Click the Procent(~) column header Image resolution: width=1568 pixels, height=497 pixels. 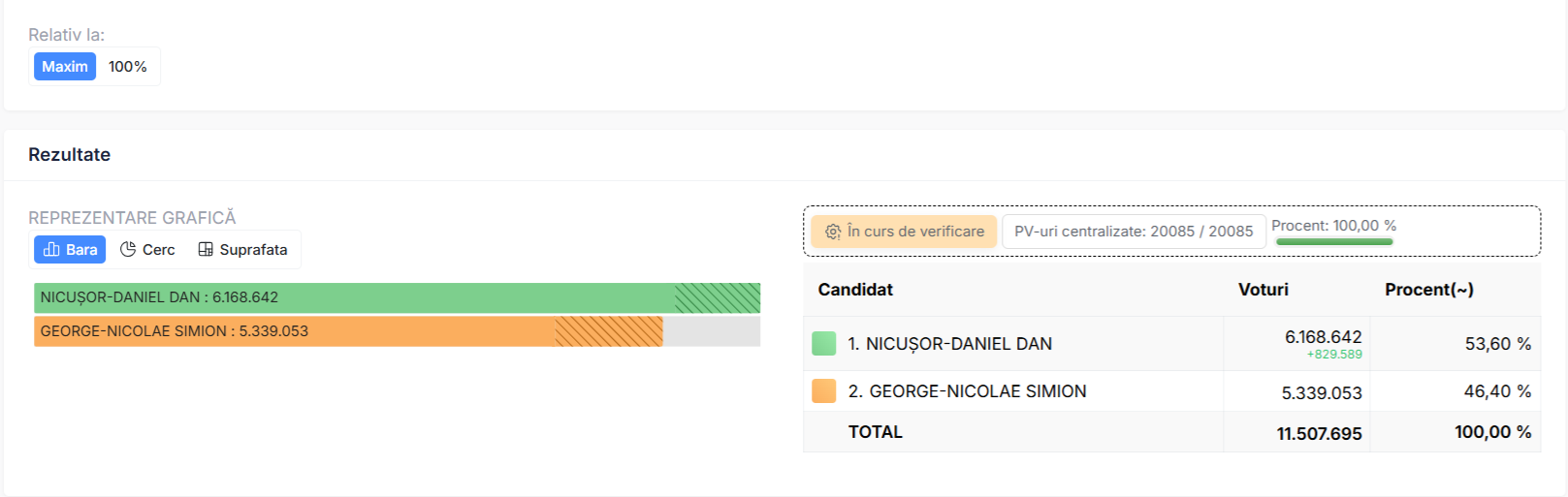coord(1429,290)
